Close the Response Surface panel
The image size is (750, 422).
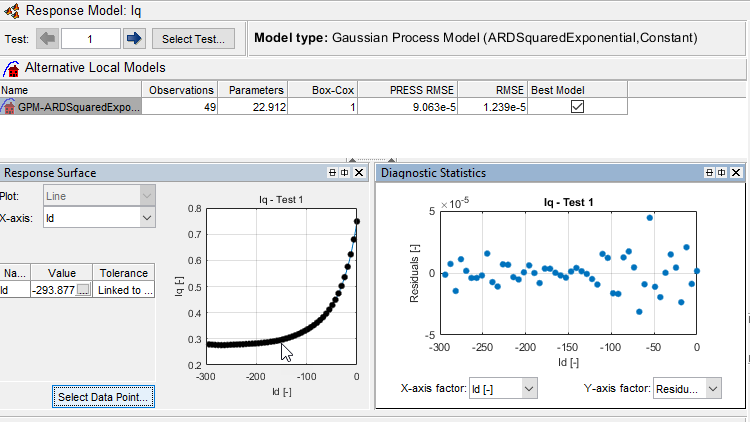(x=359, y=173)
